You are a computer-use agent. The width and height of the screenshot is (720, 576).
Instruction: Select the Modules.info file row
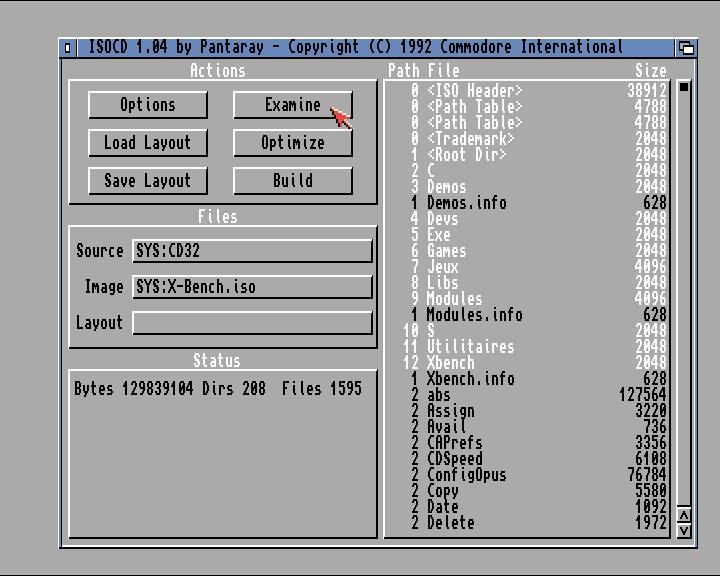527,315
